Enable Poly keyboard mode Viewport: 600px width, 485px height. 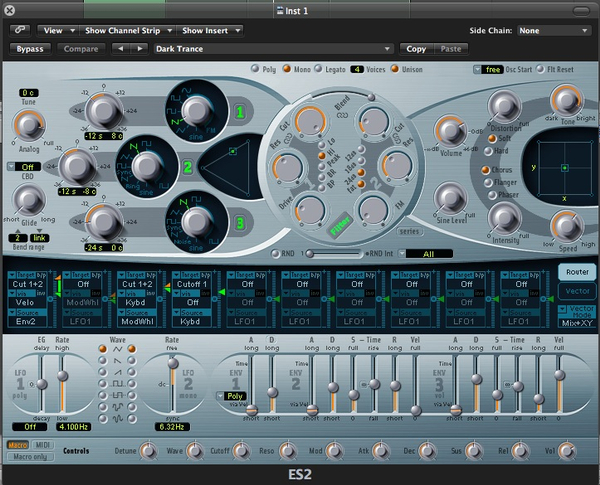255,69
